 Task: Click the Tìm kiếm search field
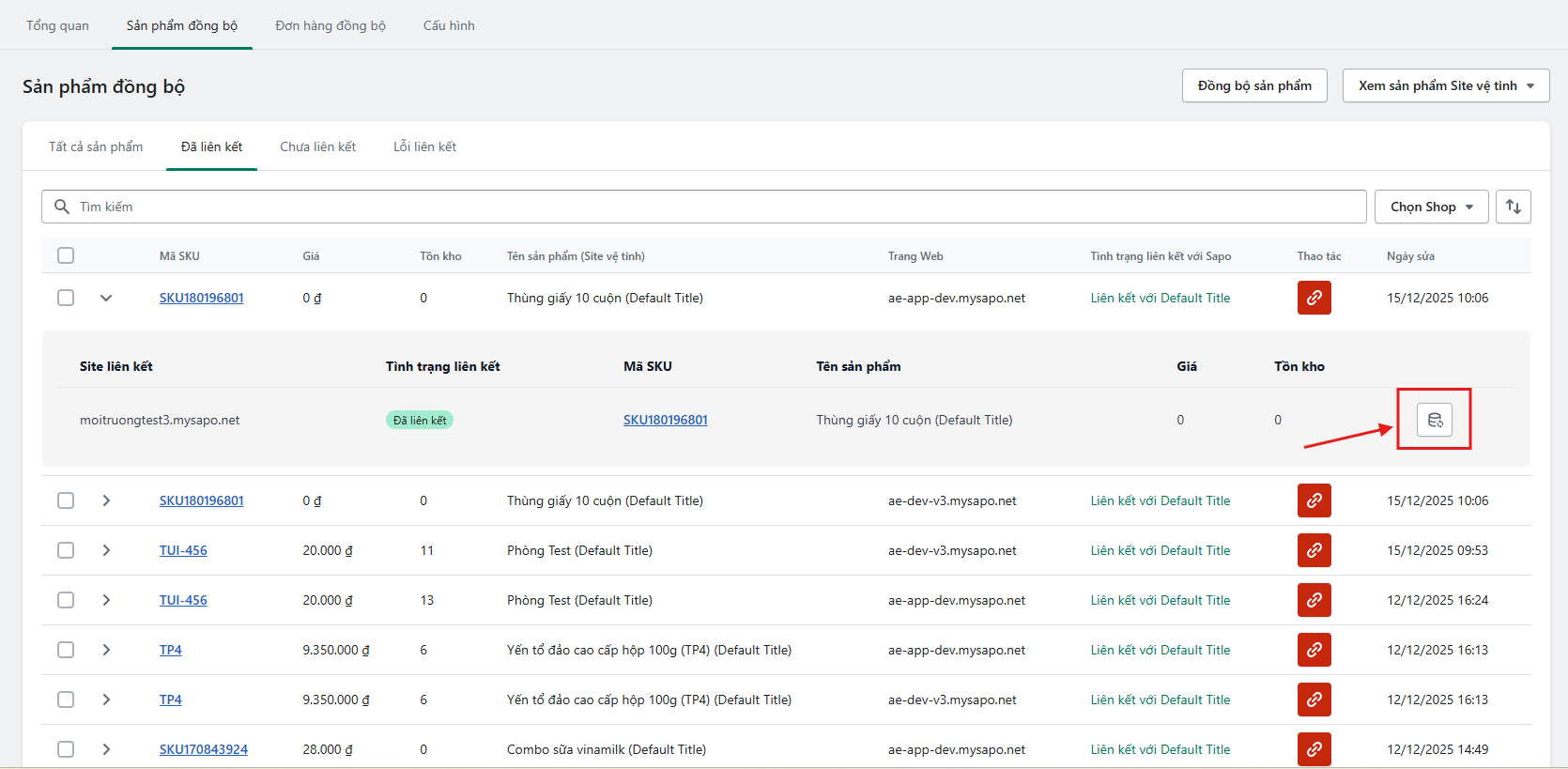[704, 207]
